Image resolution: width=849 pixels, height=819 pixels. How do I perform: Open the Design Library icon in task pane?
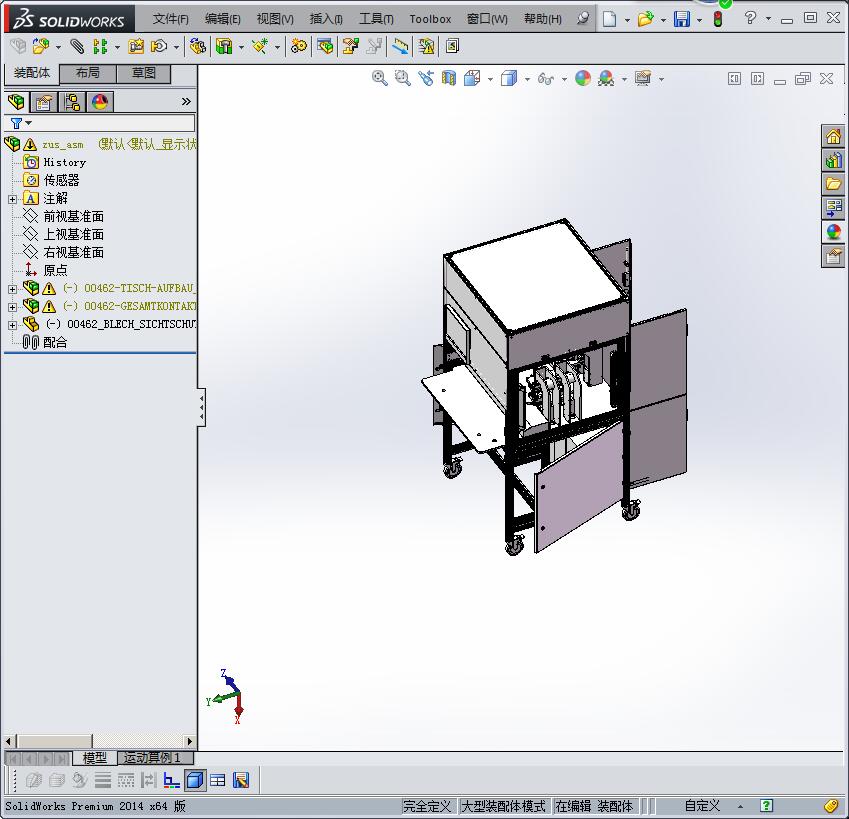coord(833,160)
